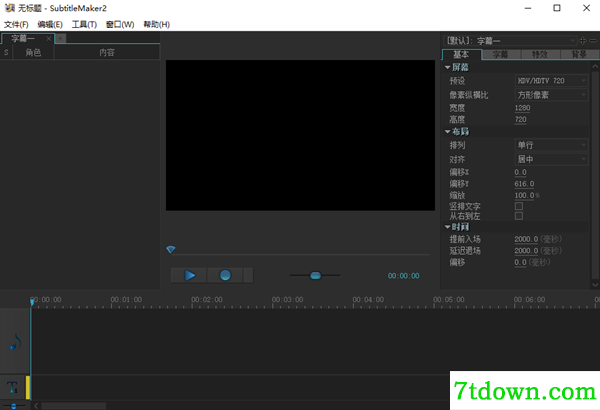Screen dimensions: 600x410
Task: Collapse the 屏幕 section
Action: 447,67
